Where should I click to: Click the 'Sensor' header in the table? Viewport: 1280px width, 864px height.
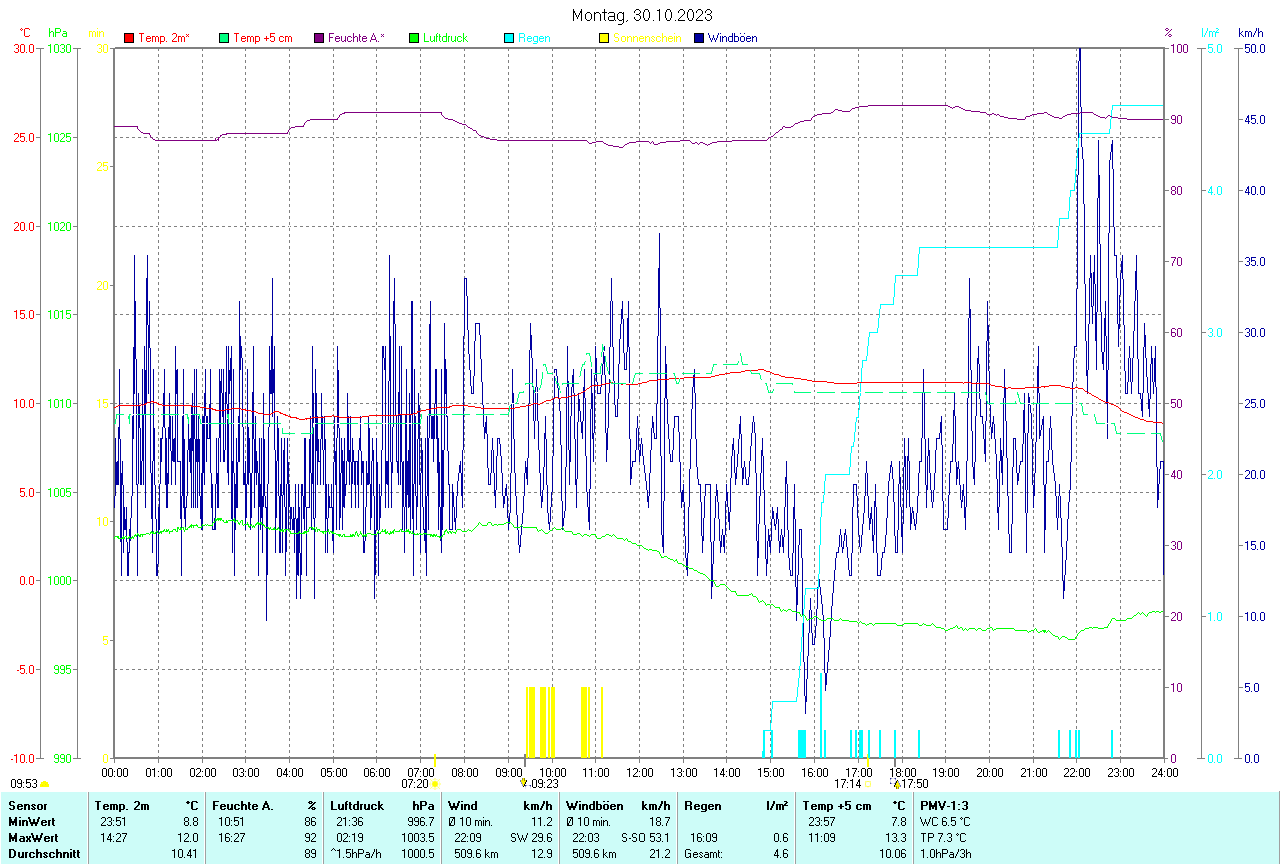27,805
